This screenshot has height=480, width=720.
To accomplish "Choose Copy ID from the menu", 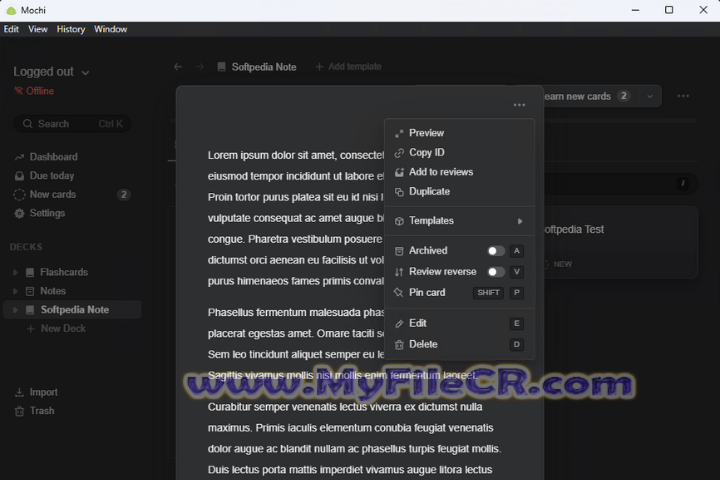I will pyautogui.click(x=459, y=152).
